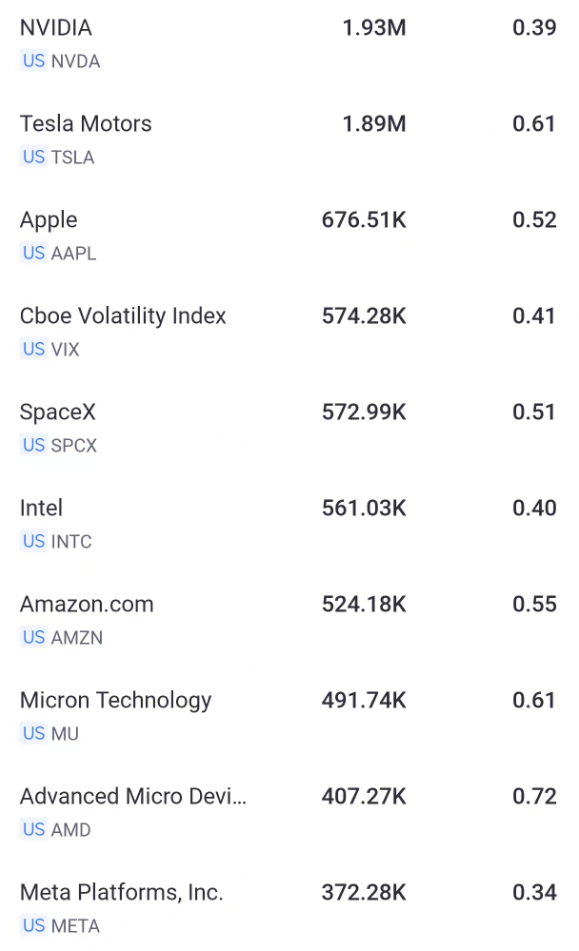
Task: Select Meta Platforms, Inc. entry
Action: click(x=289, y=908)
